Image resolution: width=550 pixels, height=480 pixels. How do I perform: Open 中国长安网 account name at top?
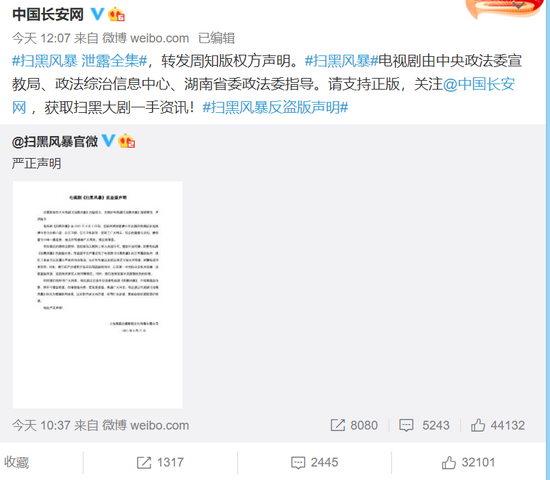click(48, 15)
